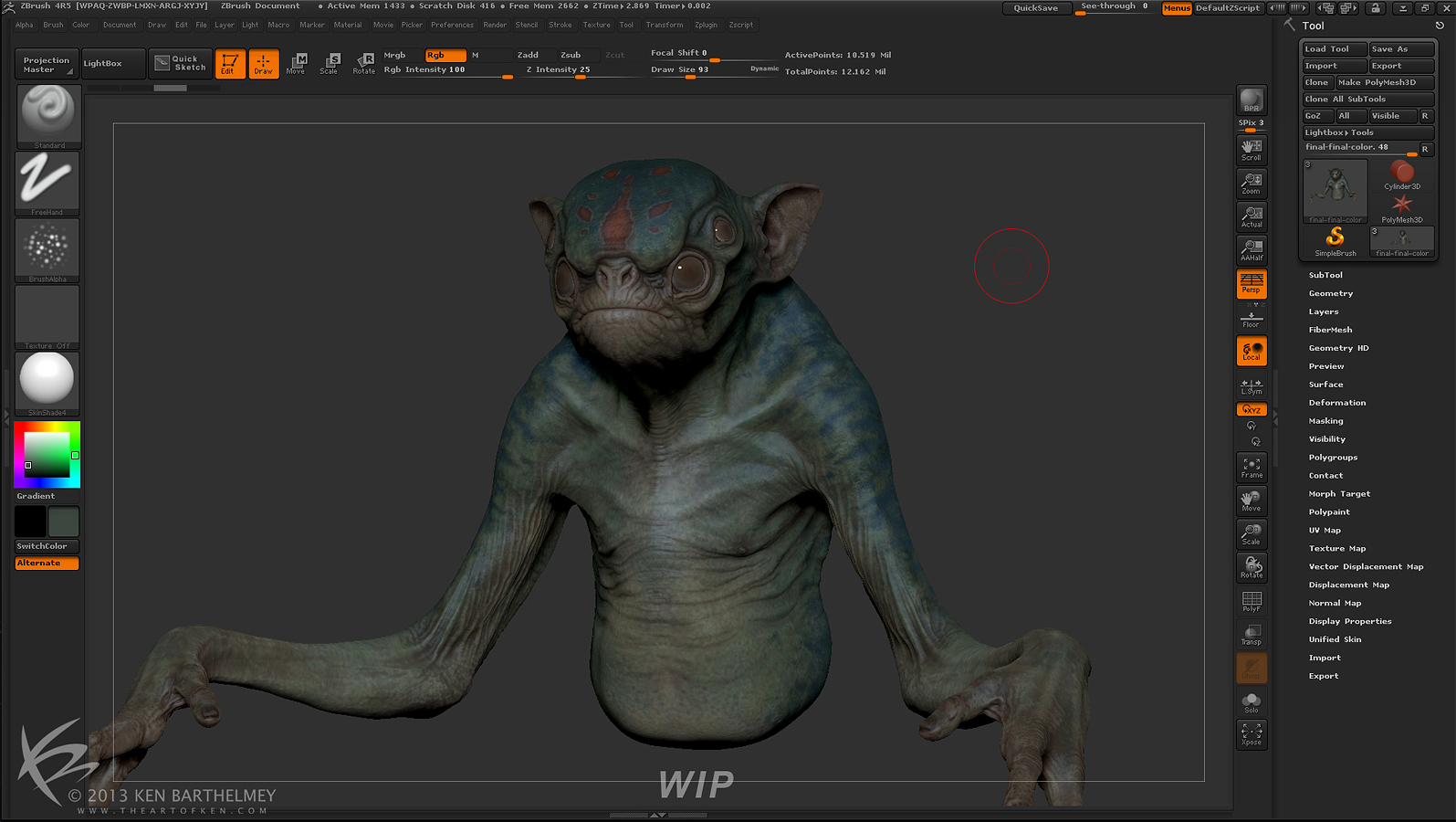Expand the SubTool section
This screenshot has width=1456, height=822.
1325,275
